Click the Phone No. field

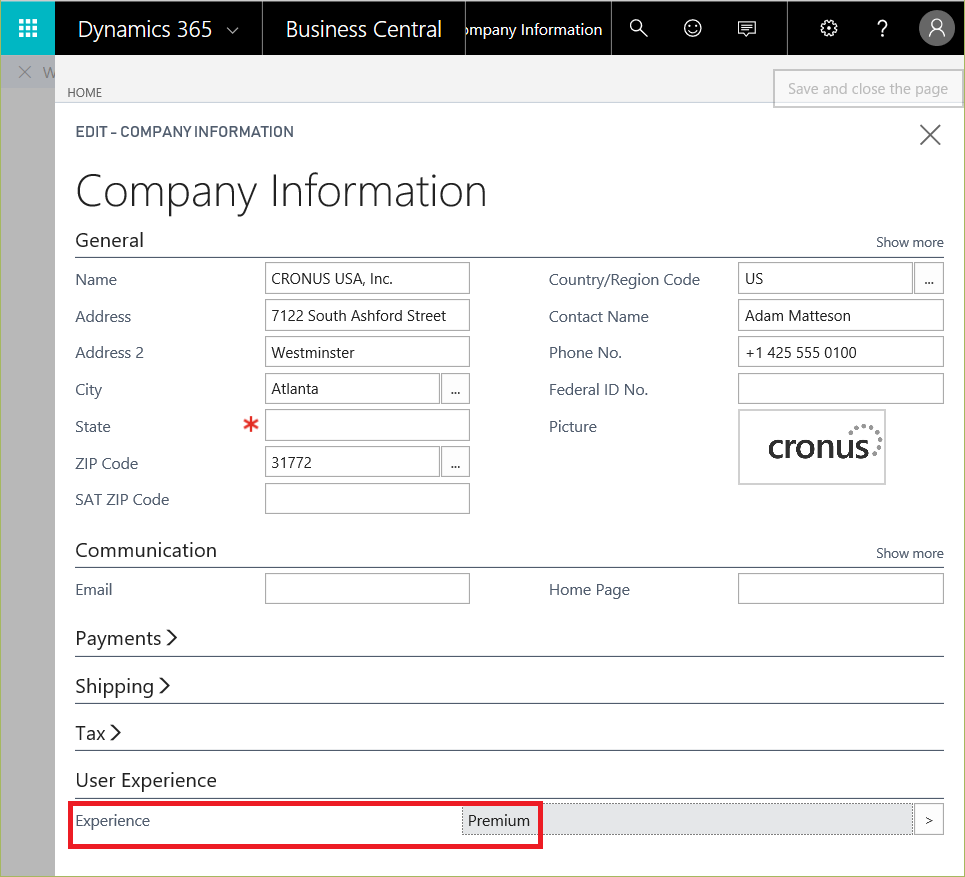point(841,352)
